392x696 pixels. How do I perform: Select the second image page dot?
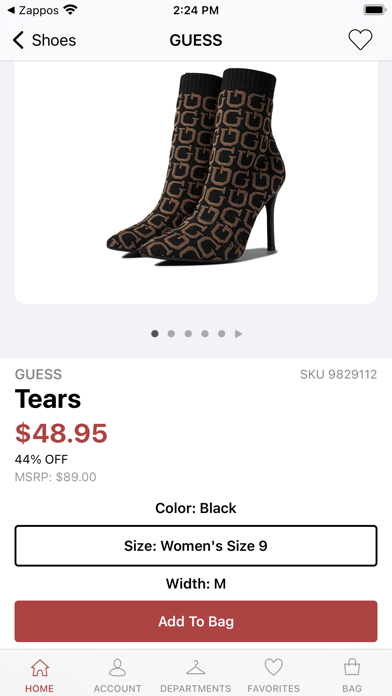pos(171,334)
